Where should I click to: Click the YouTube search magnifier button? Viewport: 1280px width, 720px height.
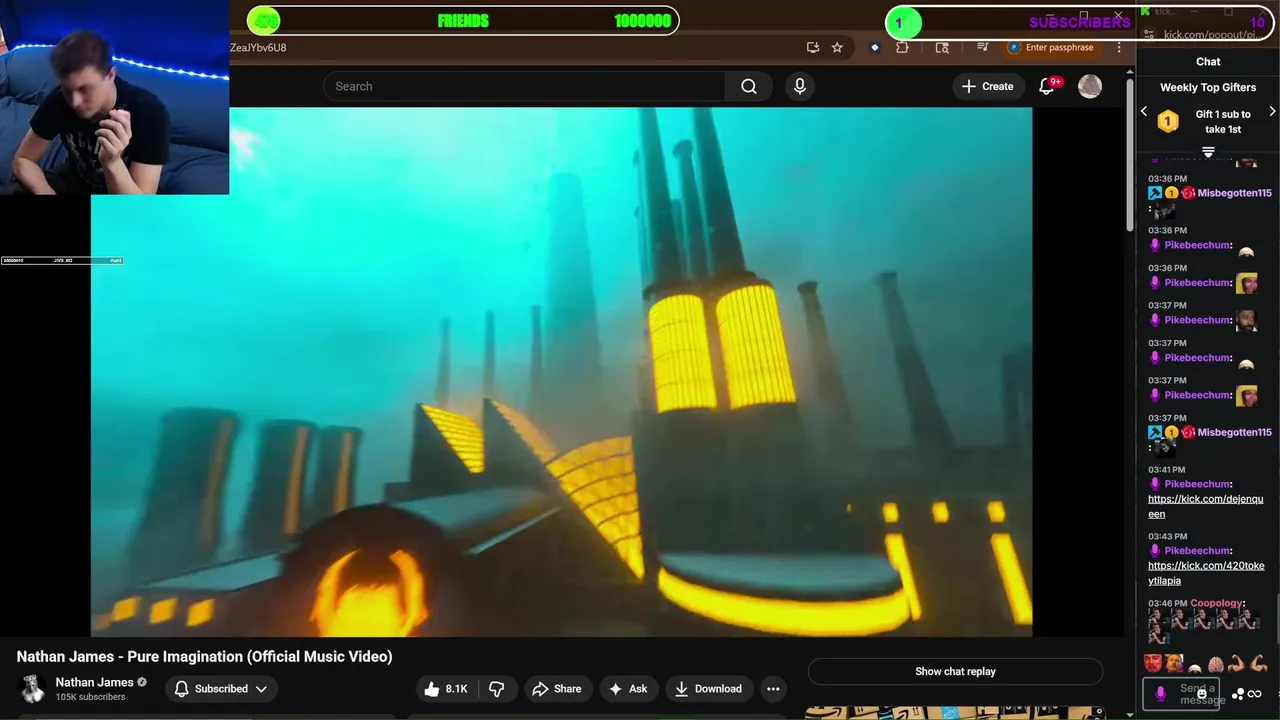748,86
